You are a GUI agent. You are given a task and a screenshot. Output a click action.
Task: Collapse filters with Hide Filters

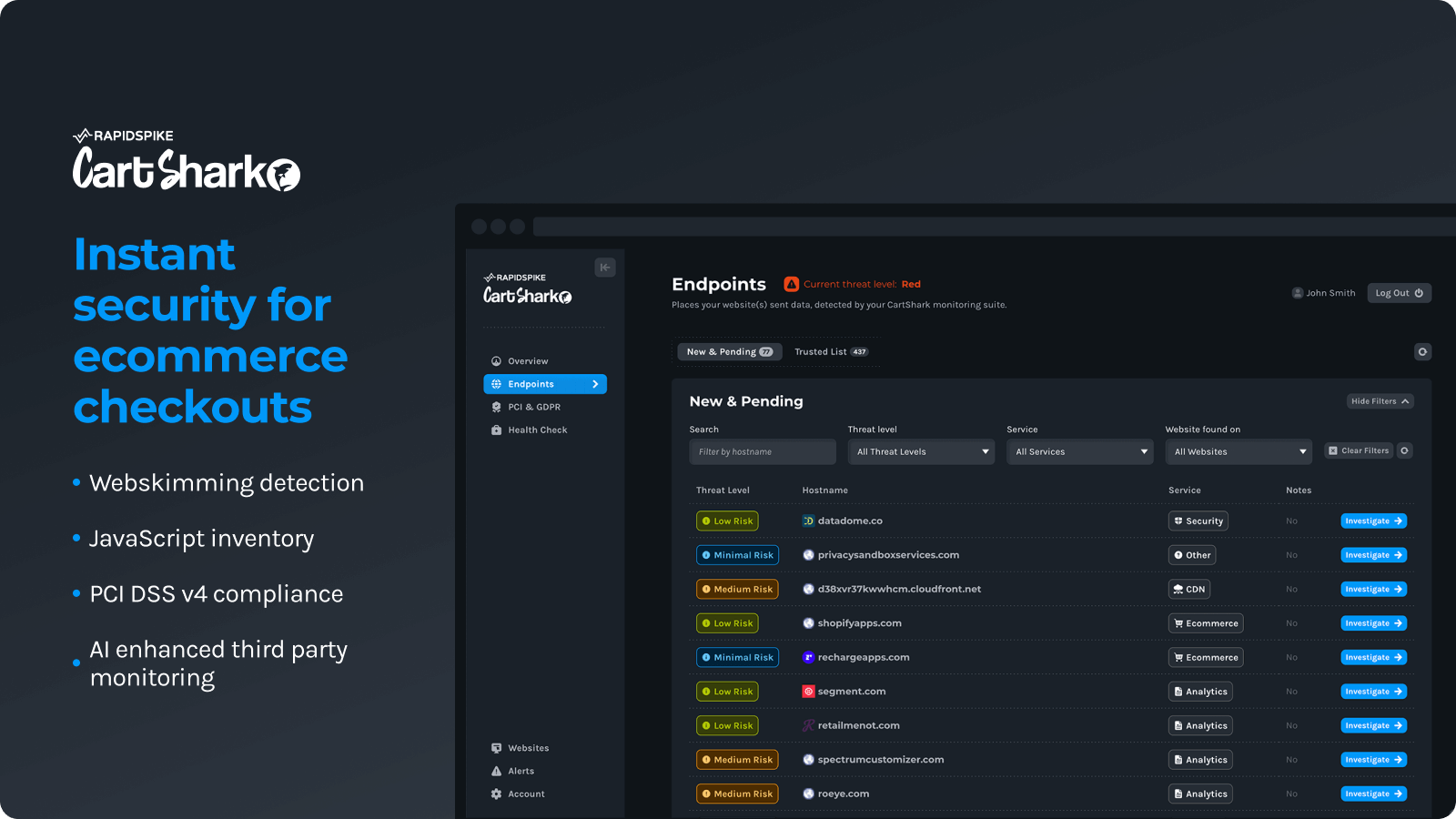[x=1380, y=401]
